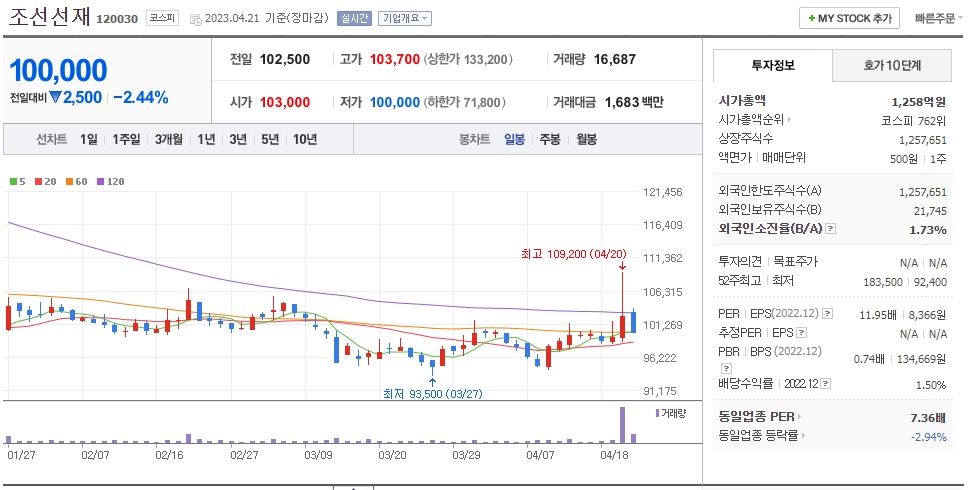976x490 pixels.
Task: Click the blue down-triangle price change icon
Action: (55, 97)
